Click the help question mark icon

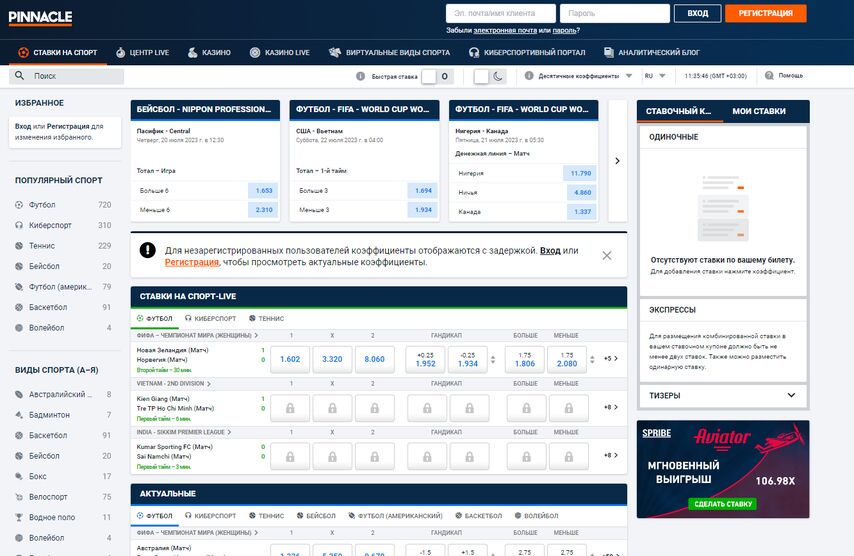click(x=769, y=76)
